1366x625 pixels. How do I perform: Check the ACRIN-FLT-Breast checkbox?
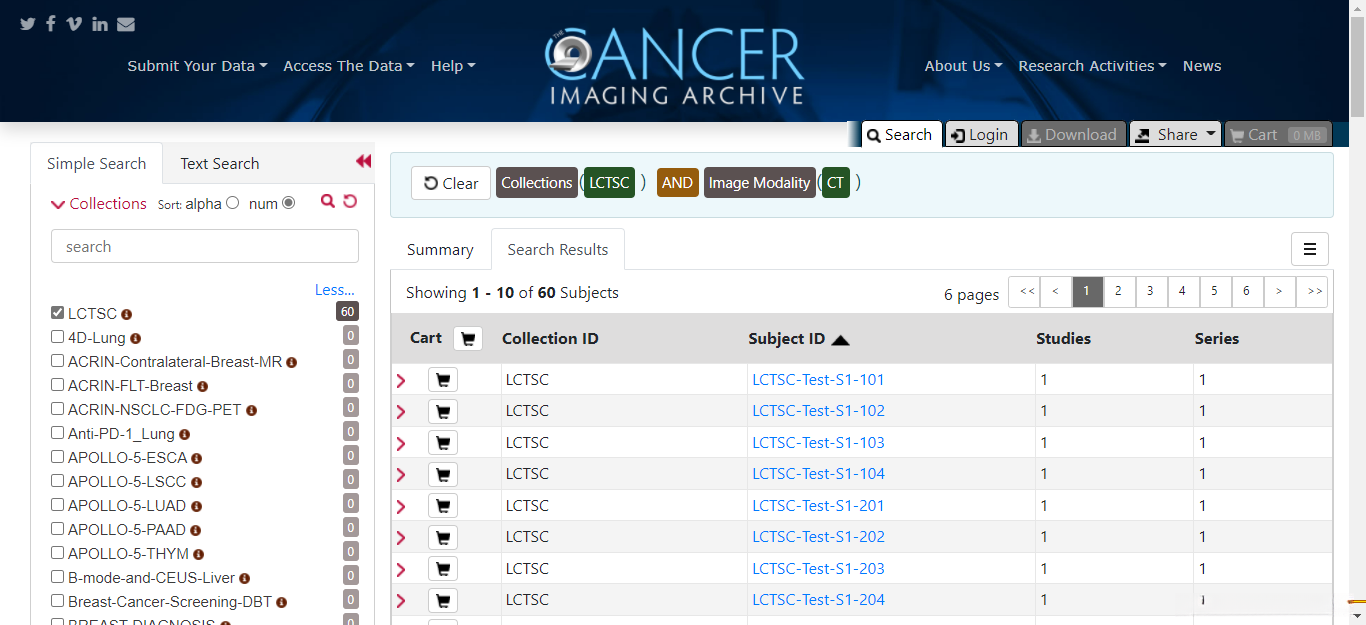point(58,385)
